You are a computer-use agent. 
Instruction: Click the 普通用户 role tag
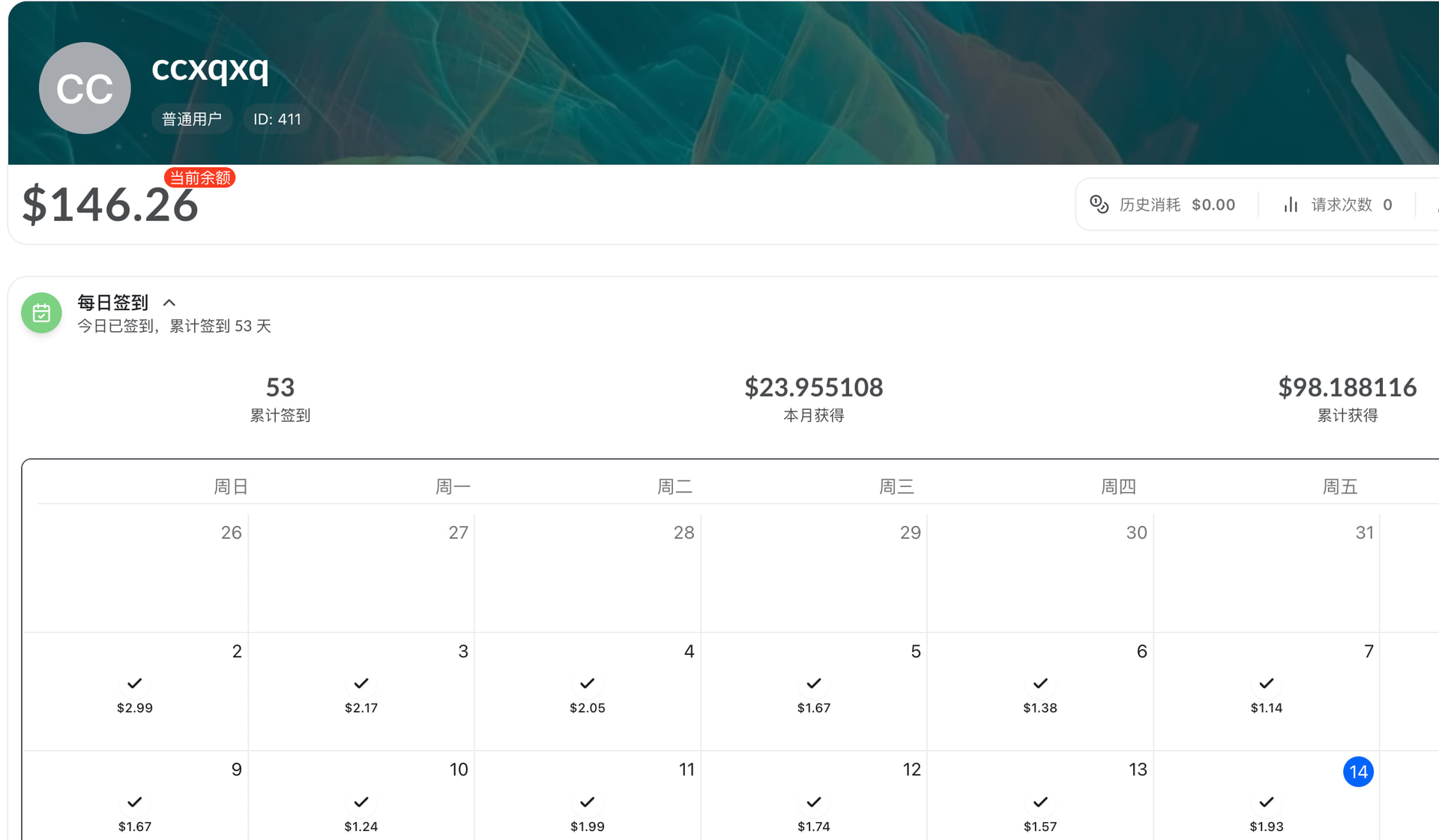pos(192,119)
